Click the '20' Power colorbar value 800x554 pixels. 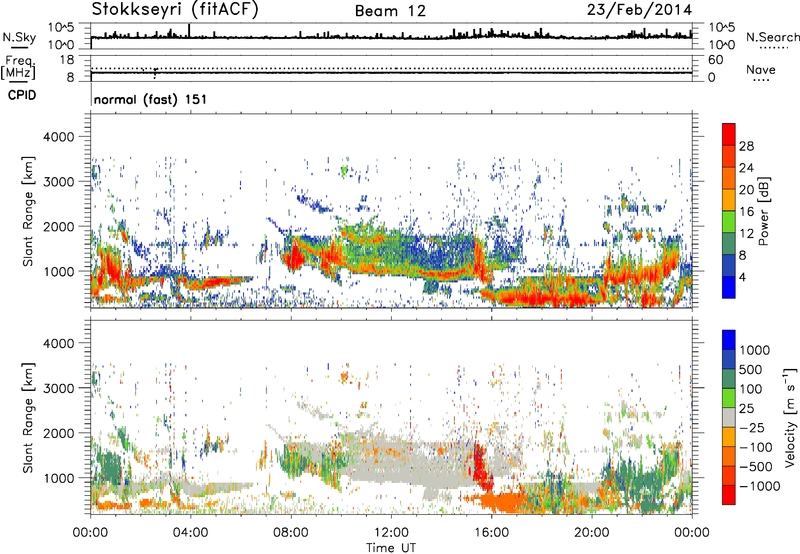746,190
